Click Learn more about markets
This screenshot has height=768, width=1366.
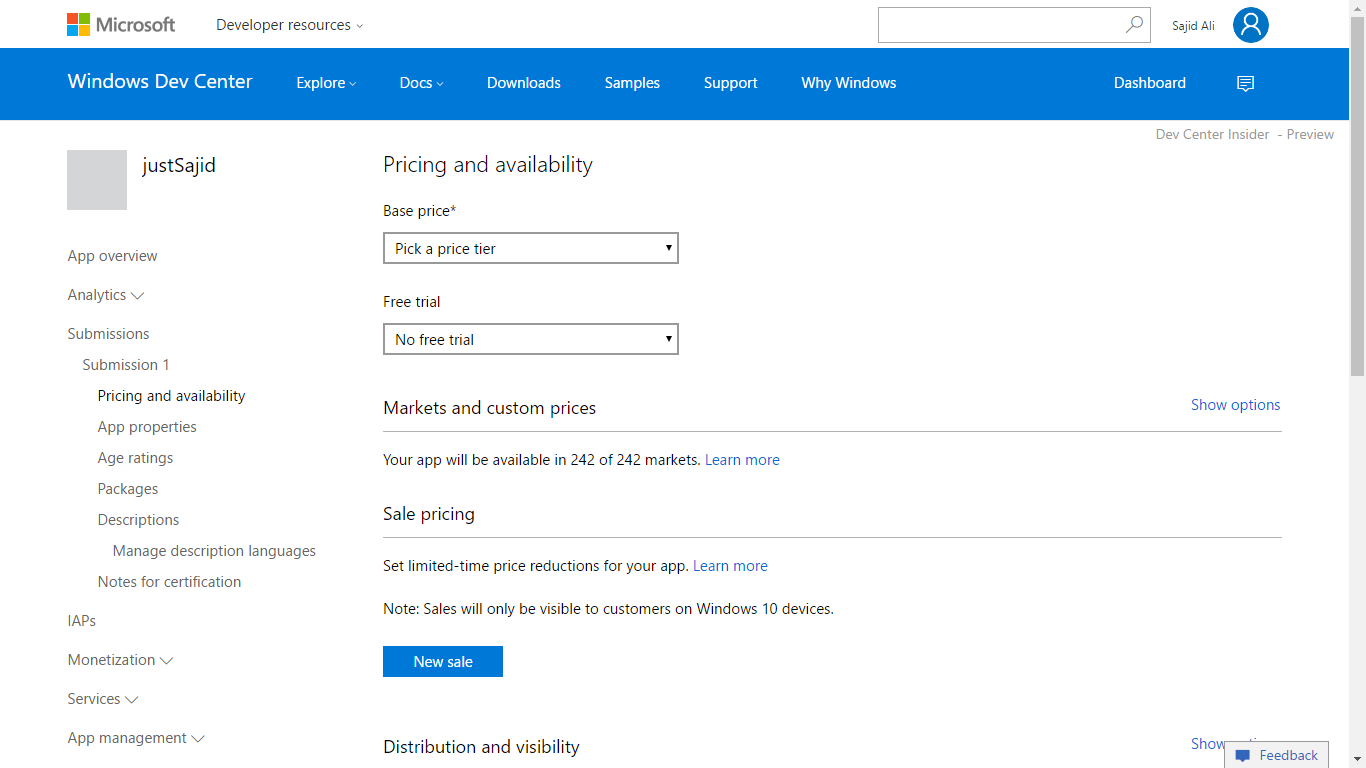coord(742,460)
